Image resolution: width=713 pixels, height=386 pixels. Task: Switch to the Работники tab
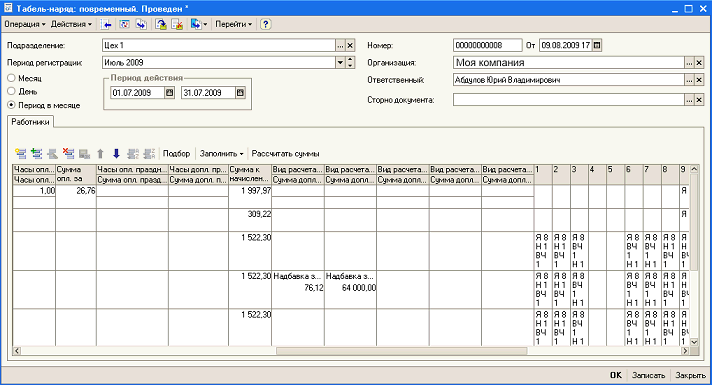coord(30,122)
